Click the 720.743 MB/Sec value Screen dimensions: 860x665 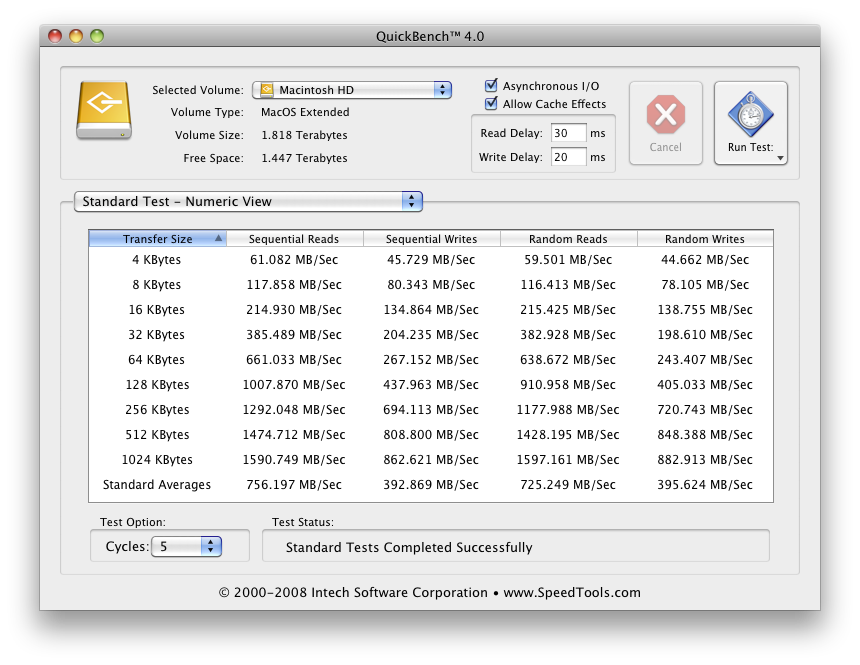point(705,410)
